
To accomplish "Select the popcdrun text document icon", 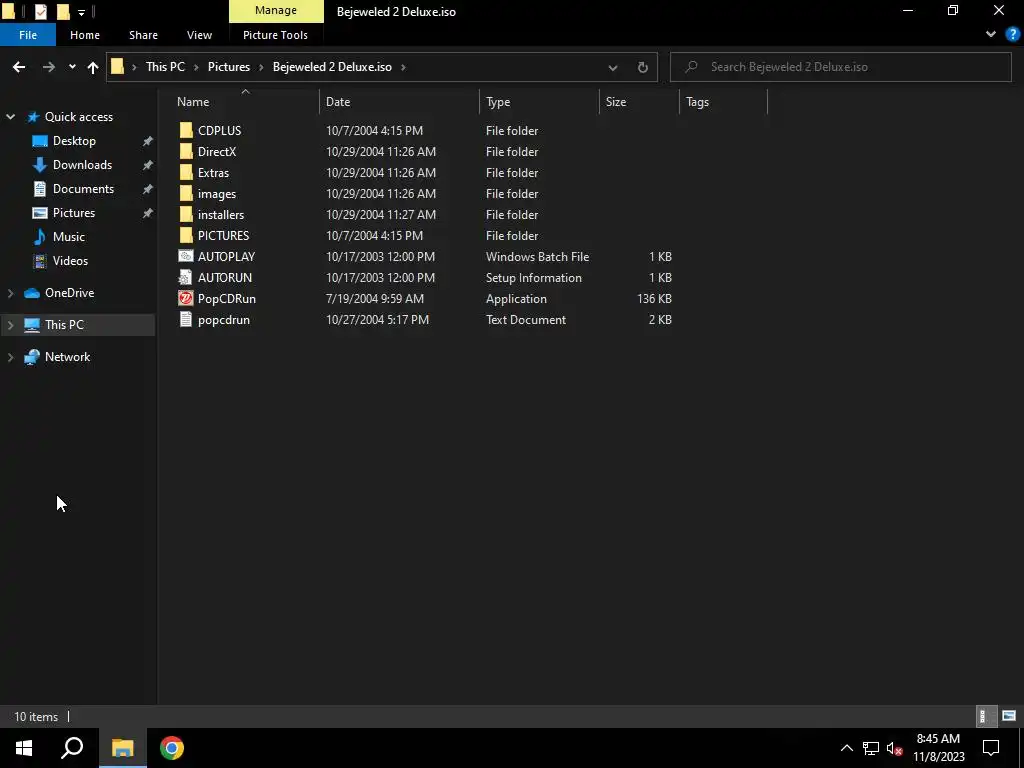I will (186, 319).
